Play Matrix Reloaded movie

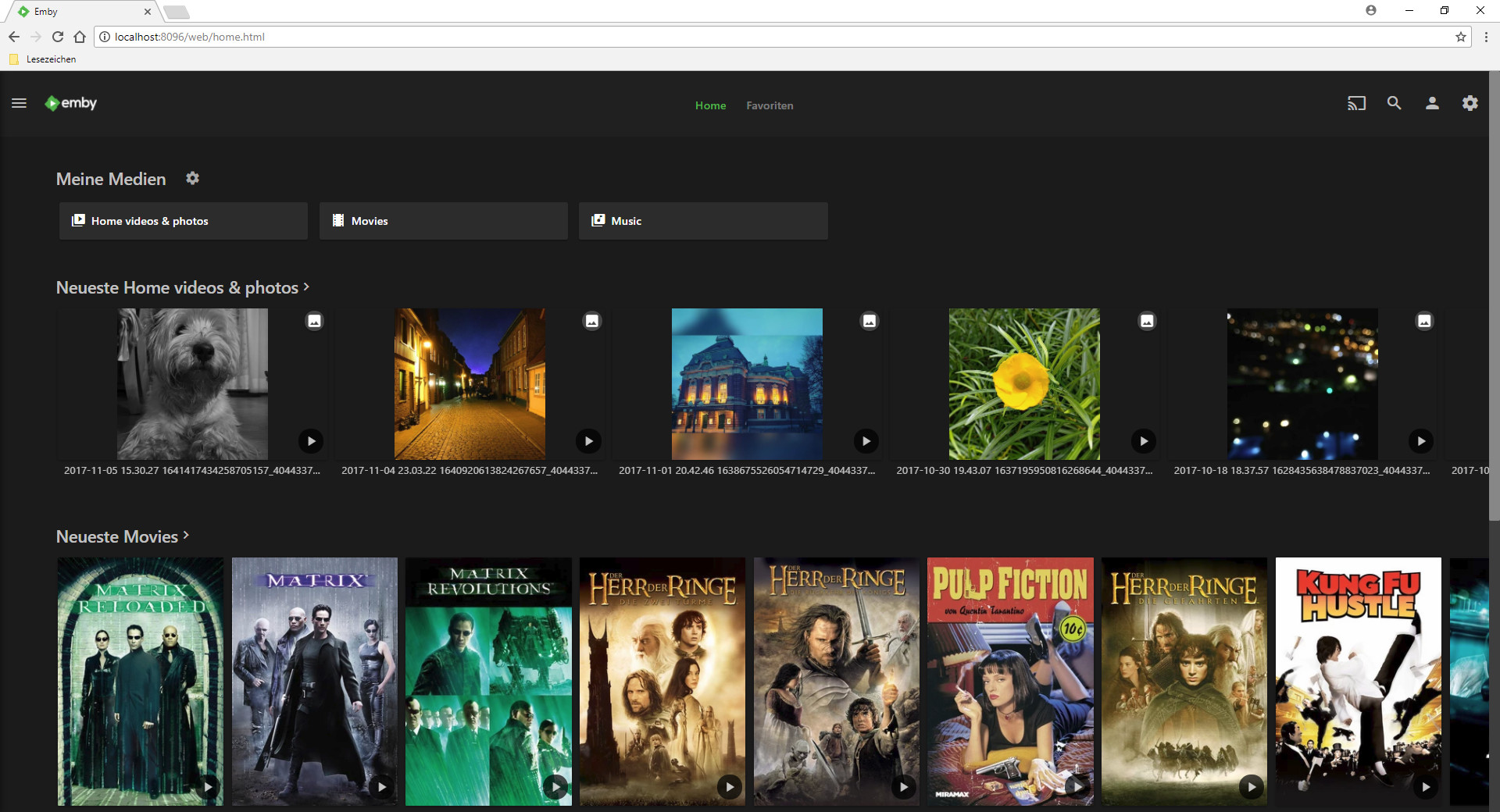pyautogui.click(x=208, y=787)
